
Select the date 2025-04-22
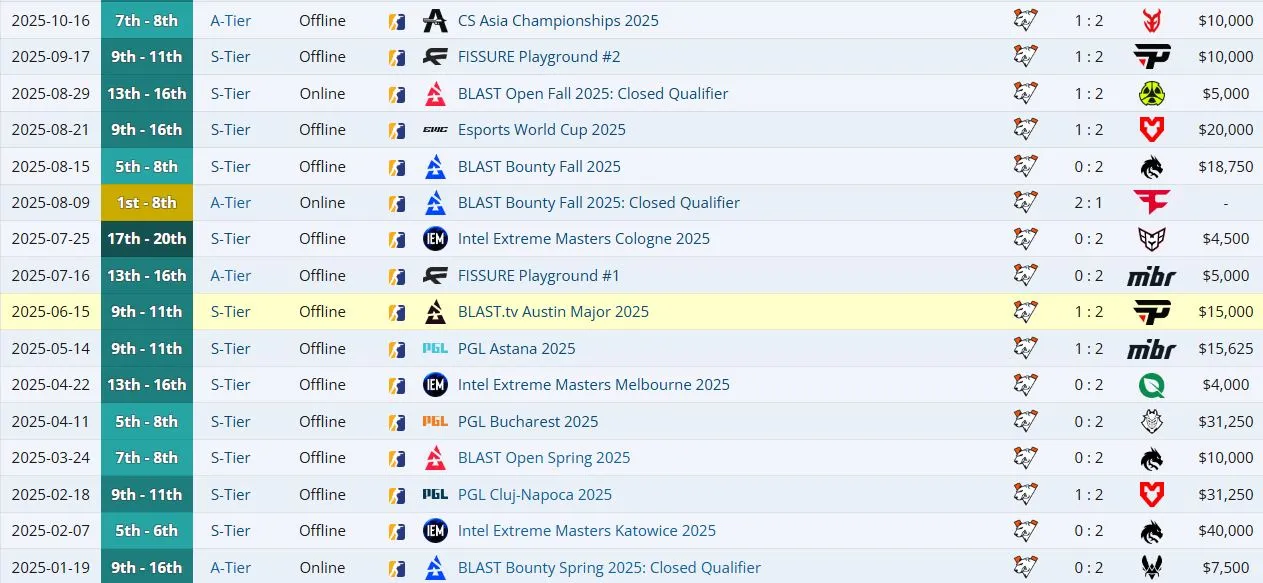pos(50,385)
